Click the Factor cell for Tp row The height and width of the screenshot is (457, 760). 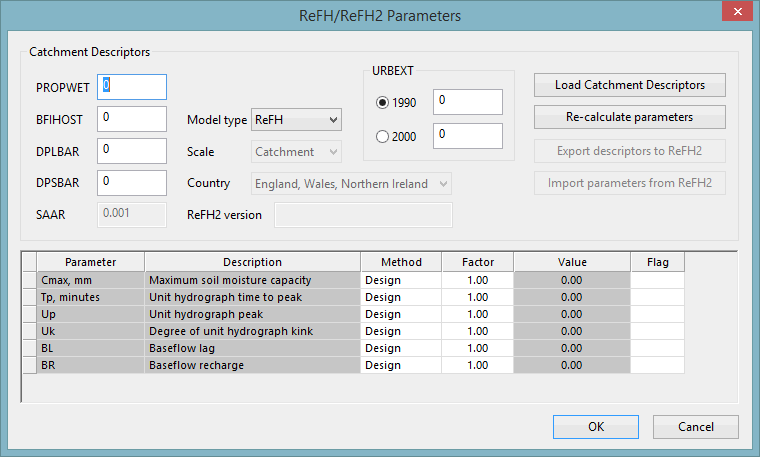[x=476, y=297]
